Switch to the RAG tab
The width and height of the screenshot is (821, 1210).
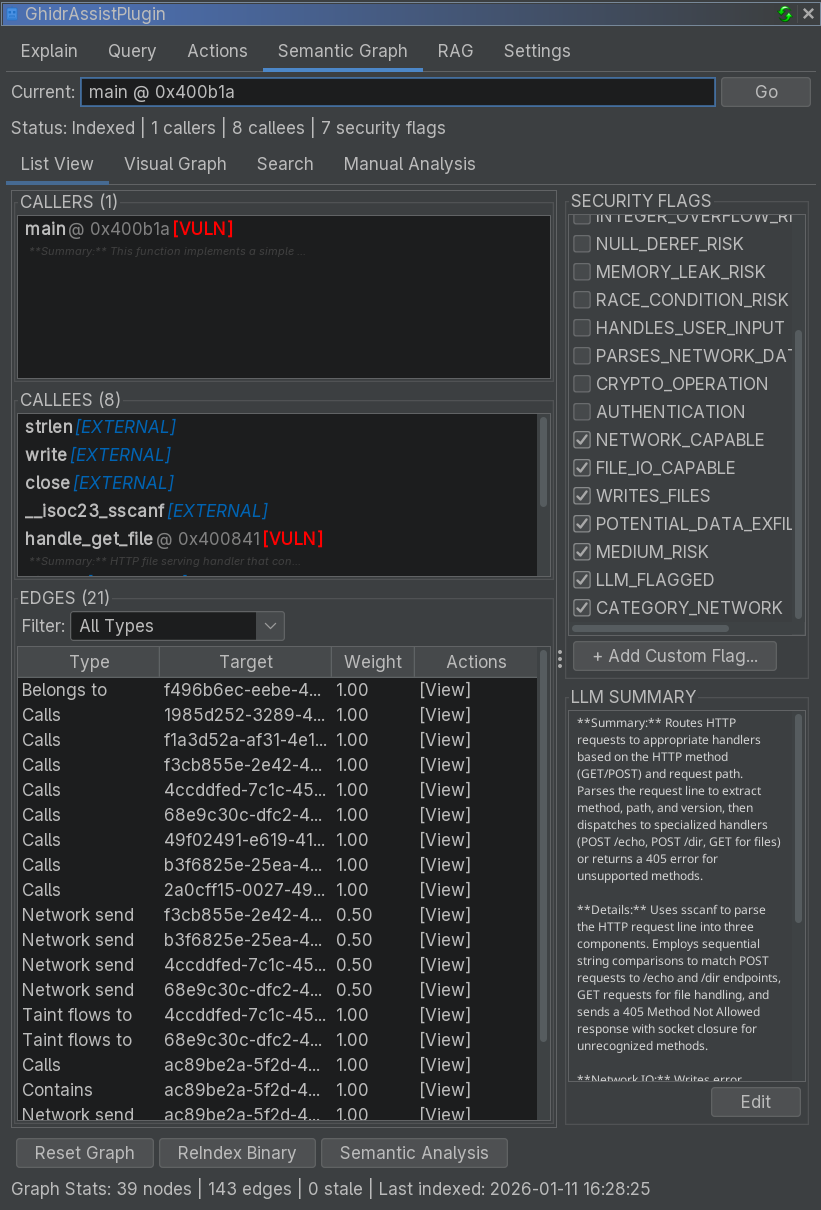pos(455,50)
